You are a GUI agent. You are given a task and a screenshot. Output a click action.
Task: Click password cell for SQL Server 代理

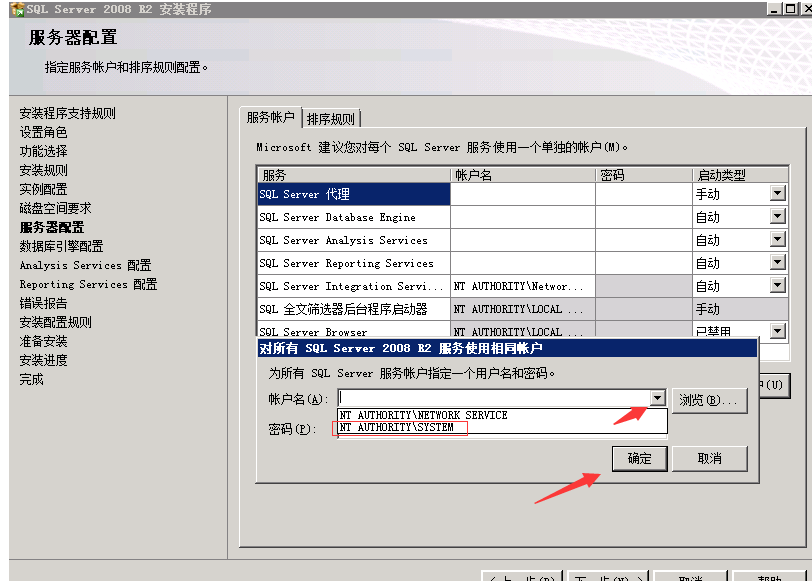[644, 194]
